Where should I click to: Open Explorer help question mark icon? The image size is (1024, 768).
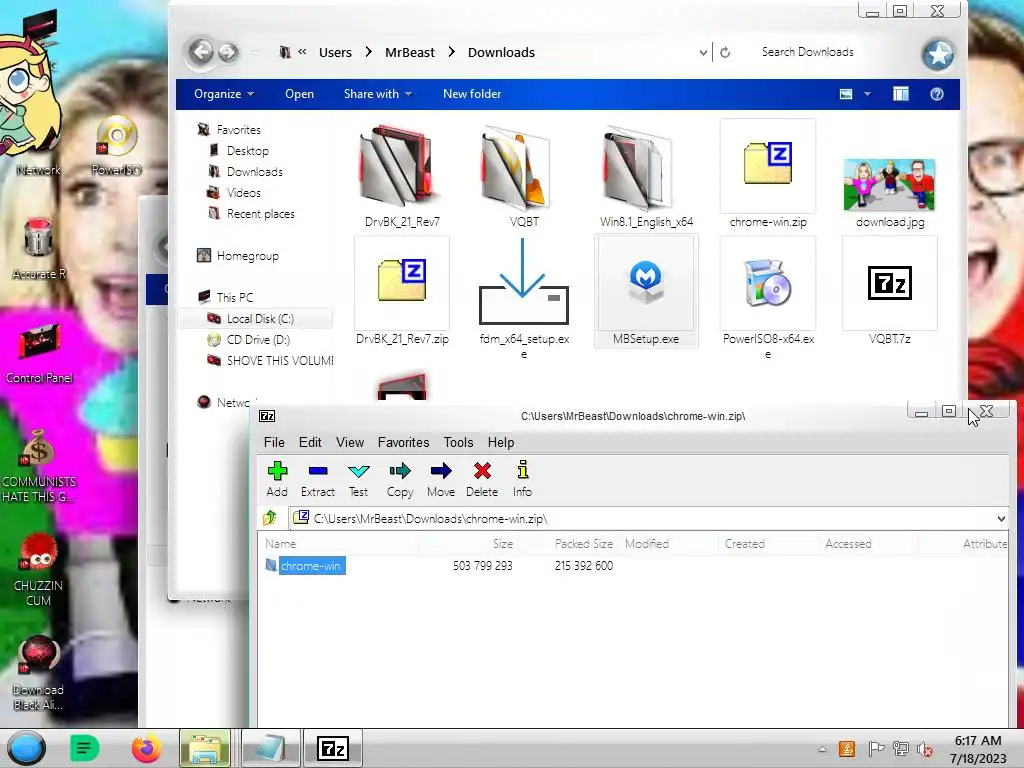[x=936, y=94]
